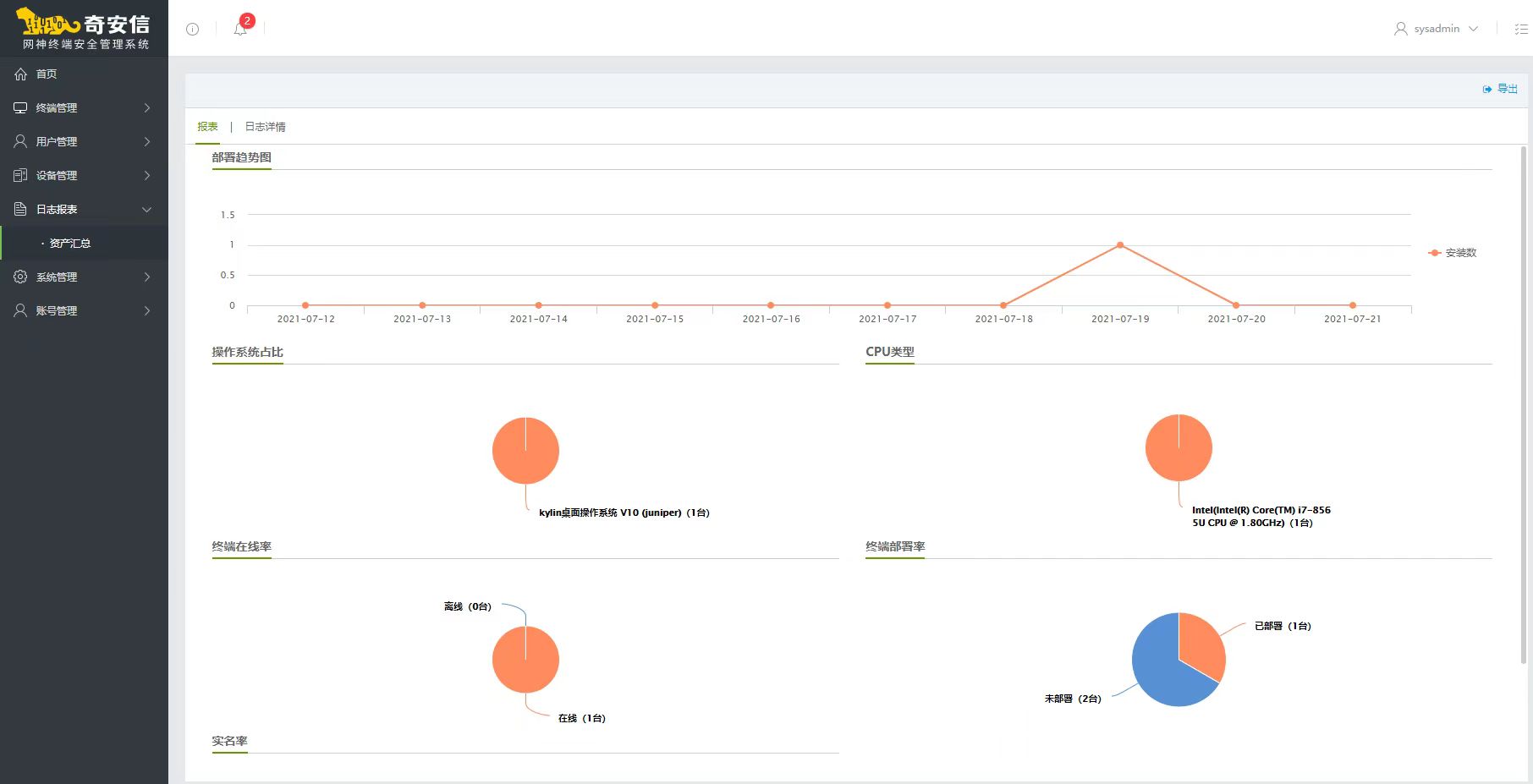Screen dimensions: 1533x784
Task: Click the 2021-07-19 peak data point
Action: pos(1120,245)
